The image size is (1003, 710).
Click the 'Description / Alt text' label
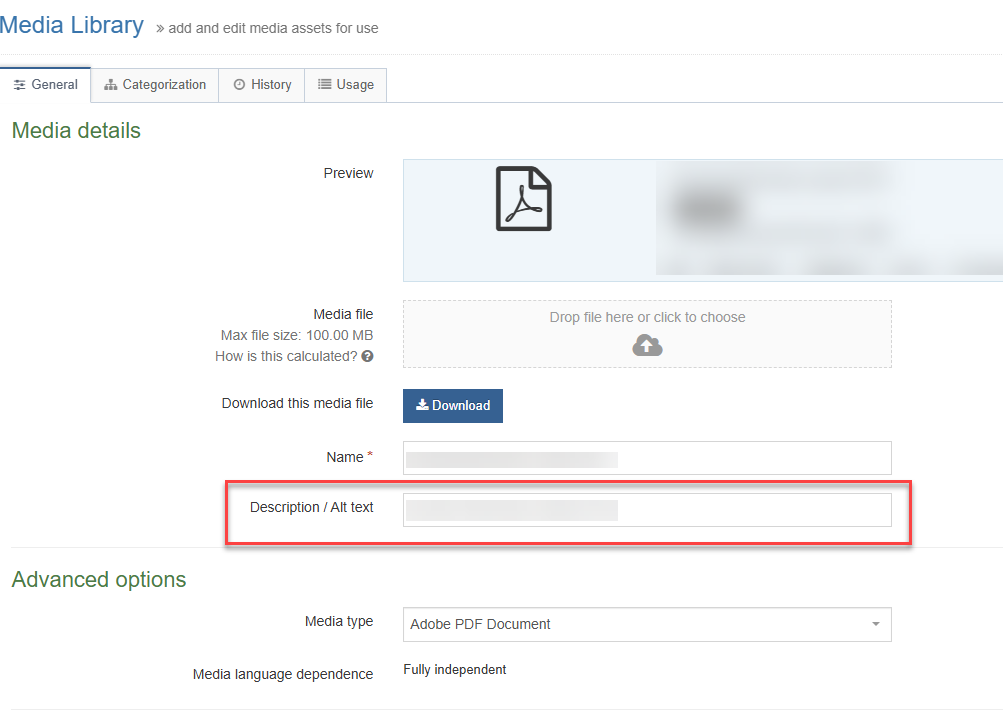(311, 507)
